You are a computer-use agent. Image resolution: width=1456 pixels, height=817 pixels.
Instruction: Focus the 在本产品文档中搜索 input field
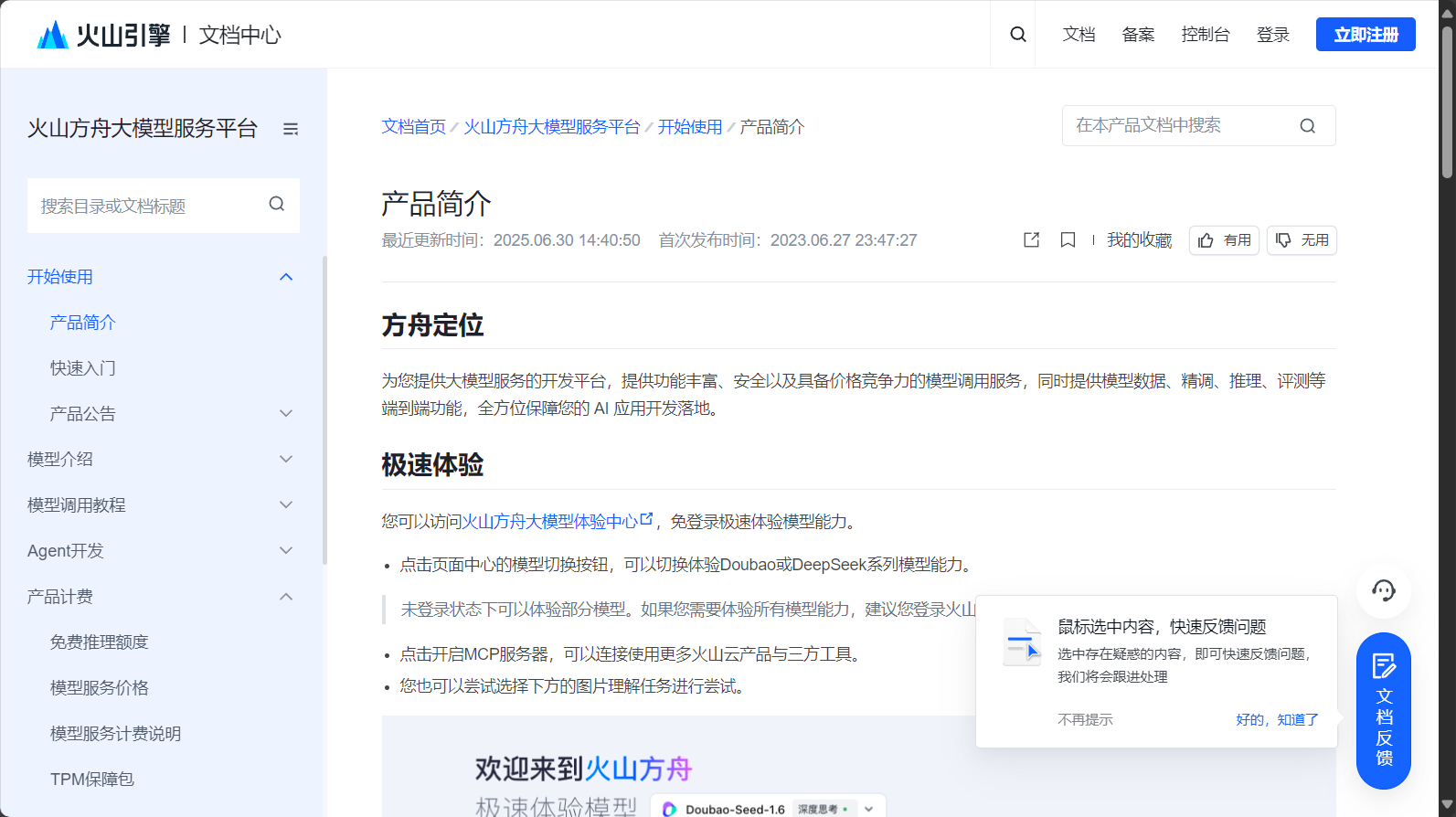point(1198,126)
